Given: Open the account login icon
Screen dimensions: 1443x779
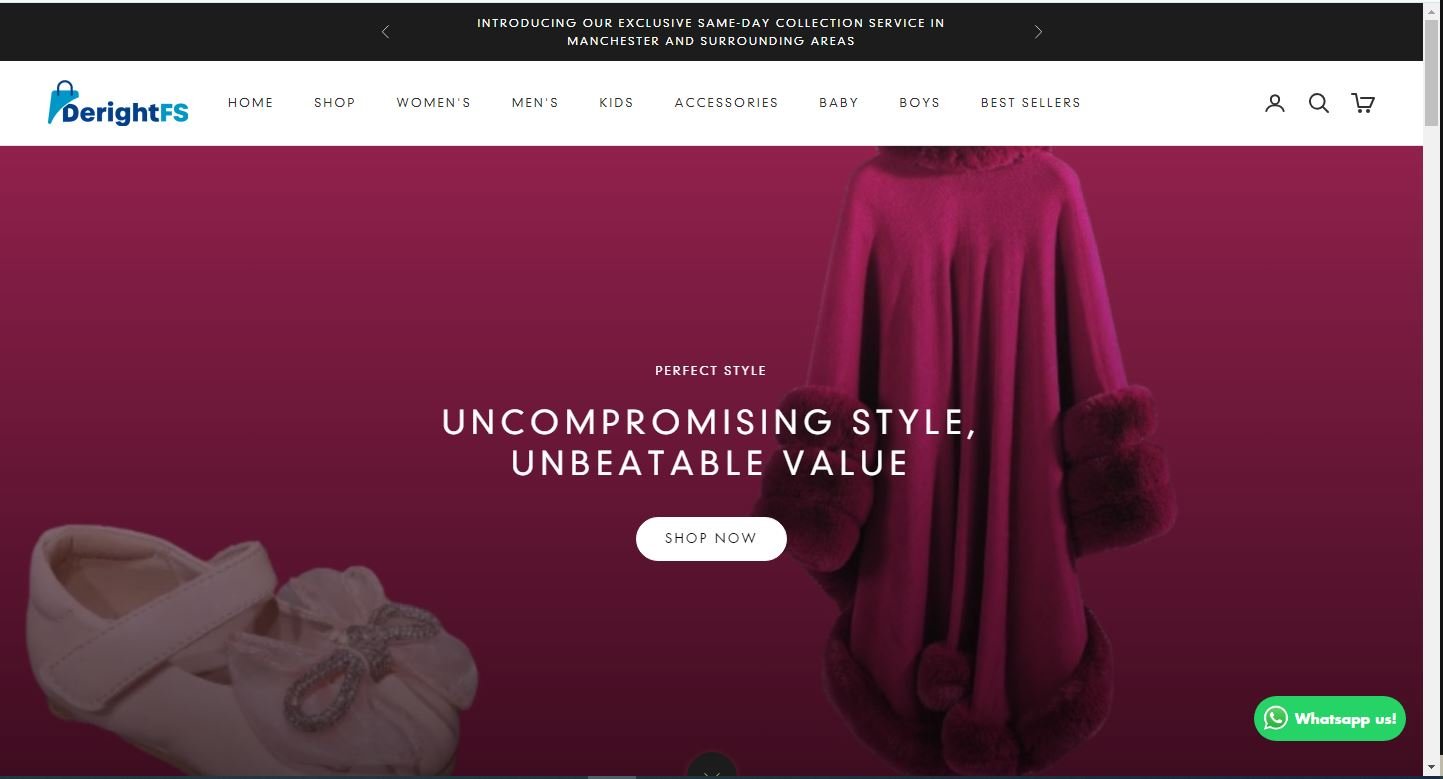Looking at the screenshot, I should 1274,103.
